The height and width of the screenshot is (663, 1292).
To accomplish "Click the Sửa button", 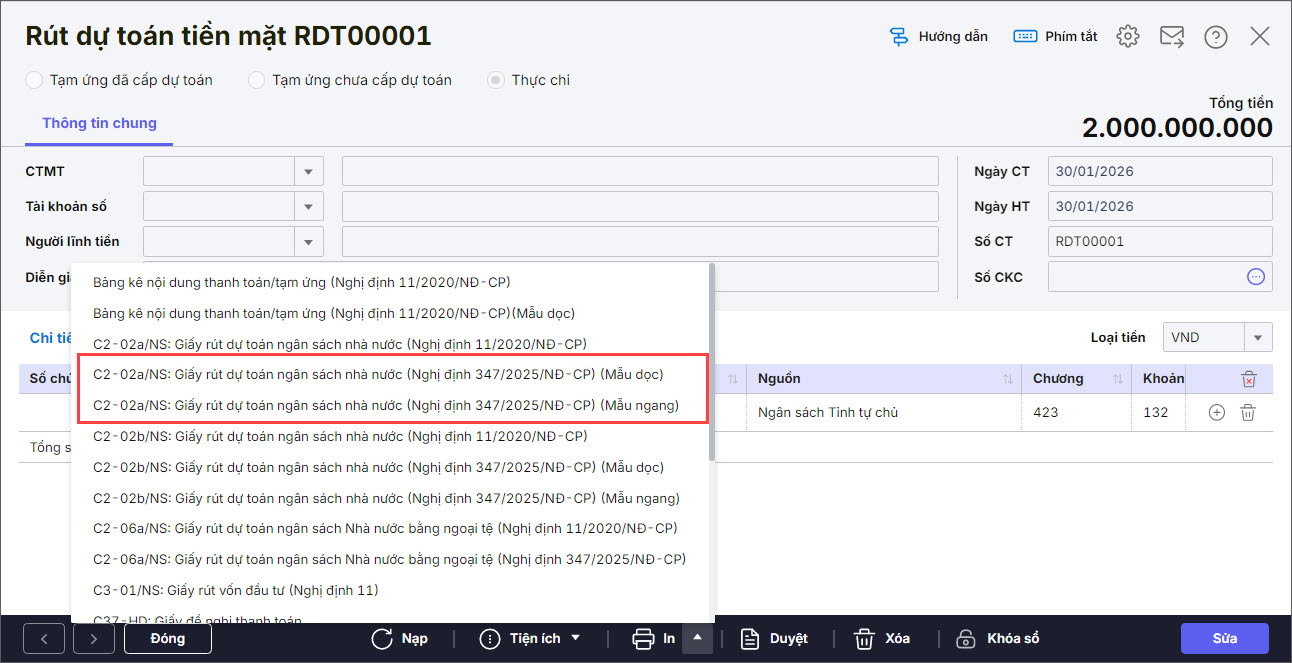I will click(x=1224, y=639).
